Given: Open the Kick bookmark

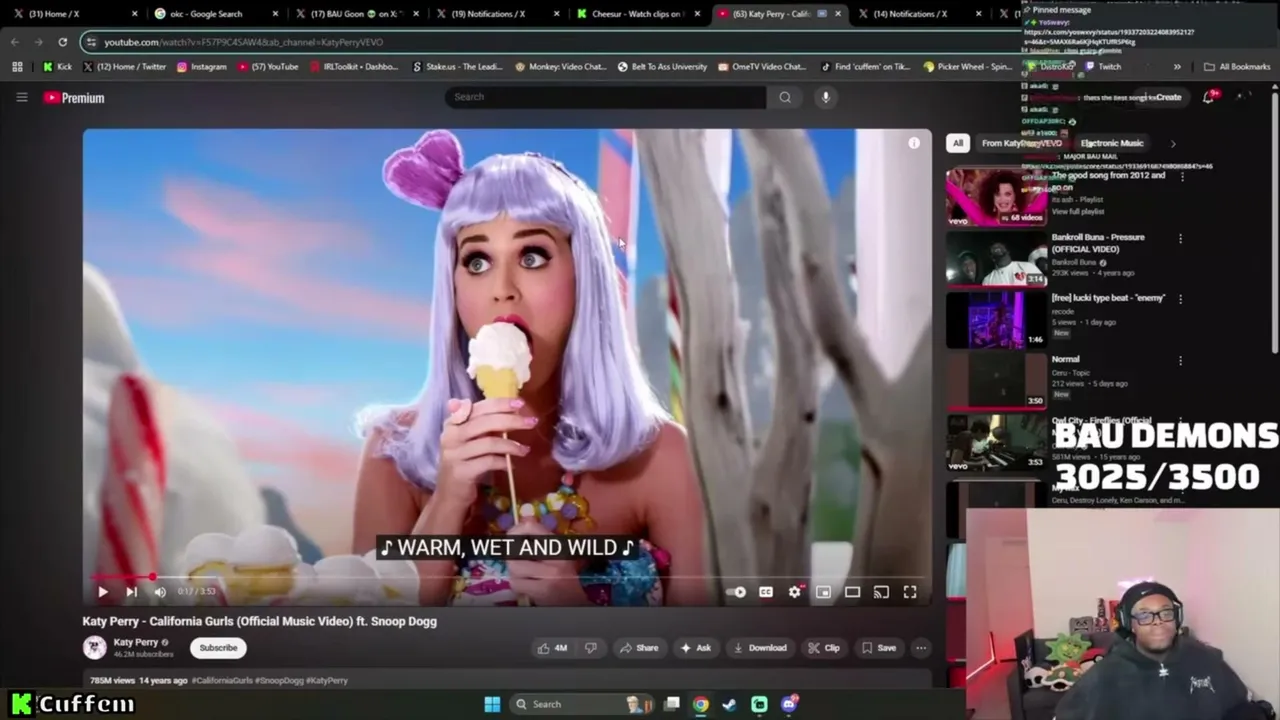Looking at the screenshot, I should (x=56, y=67).
